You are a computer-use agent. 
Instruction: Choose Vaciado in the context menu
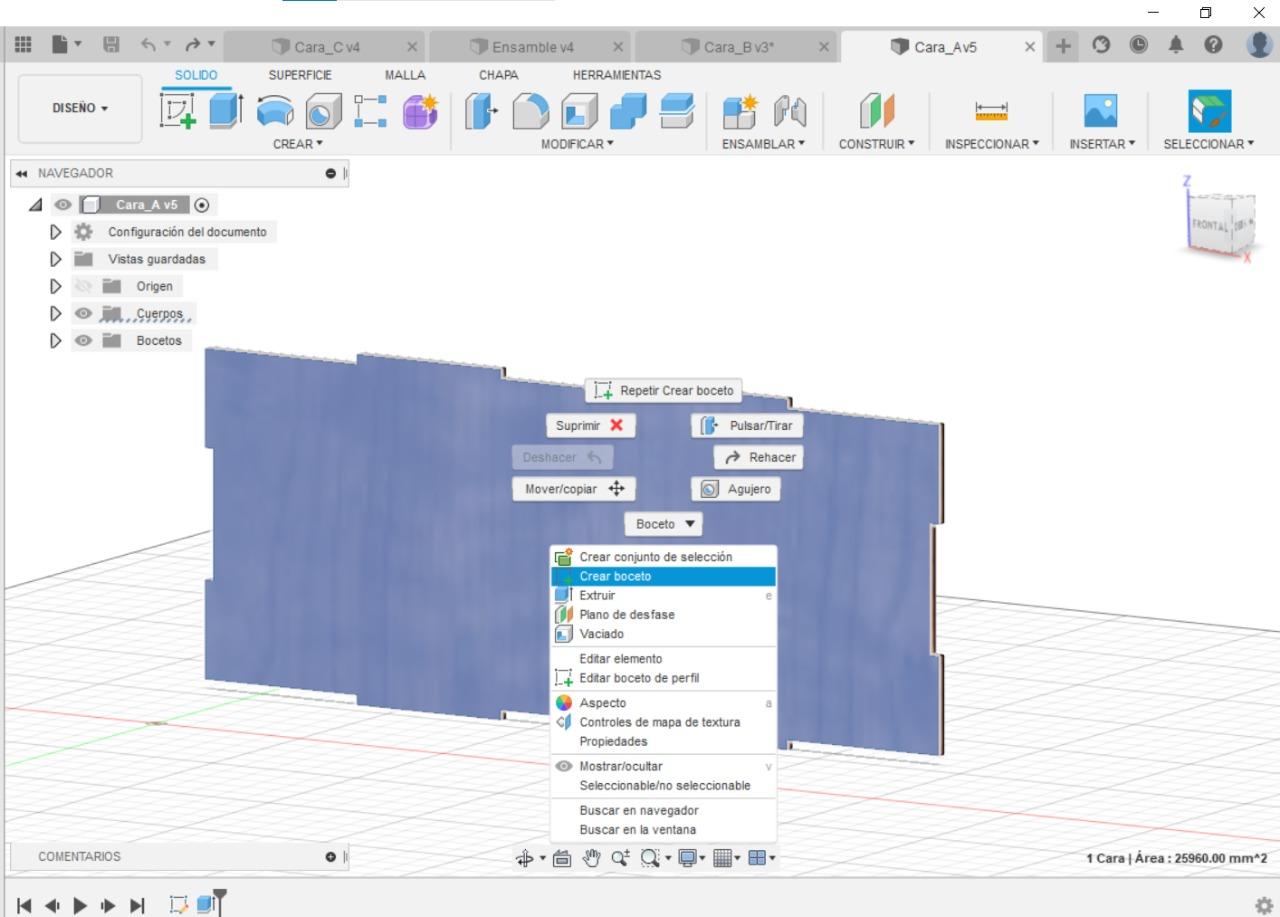[664, 634]
